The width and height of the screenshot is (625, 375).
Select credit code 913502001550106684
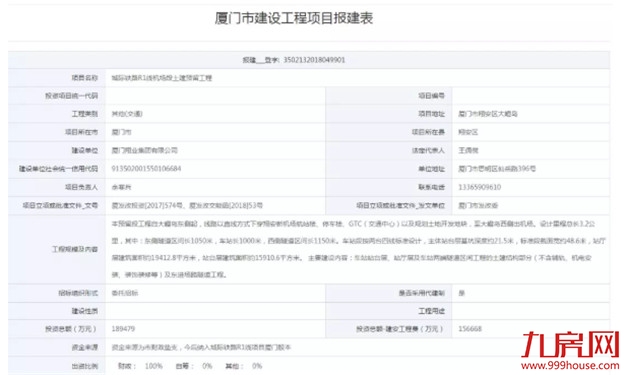[x=146, y=169]
